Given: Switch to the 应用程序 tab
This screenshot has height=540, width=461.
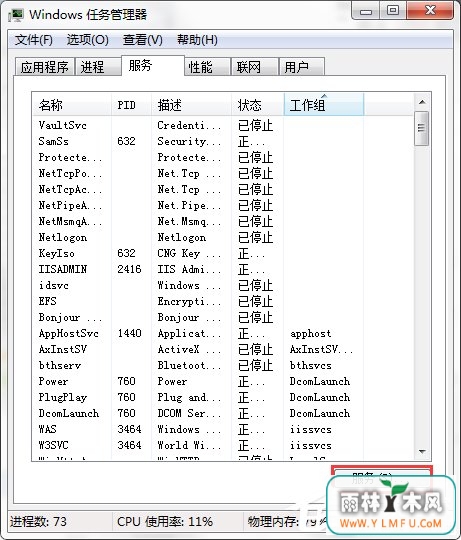Looking at the screenshot, I should (44, 67).
